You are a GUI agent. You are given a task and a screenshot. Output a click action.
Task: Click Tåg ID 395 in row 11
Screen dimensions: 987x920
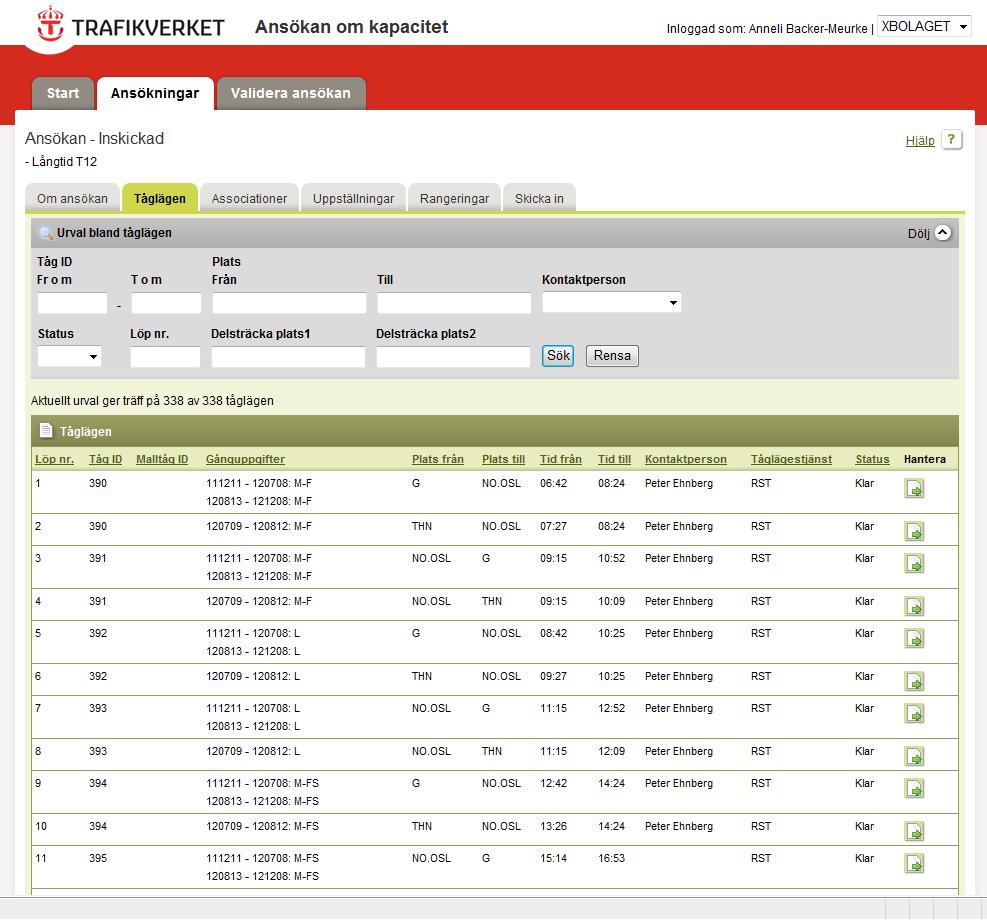(x=98, y=858)
